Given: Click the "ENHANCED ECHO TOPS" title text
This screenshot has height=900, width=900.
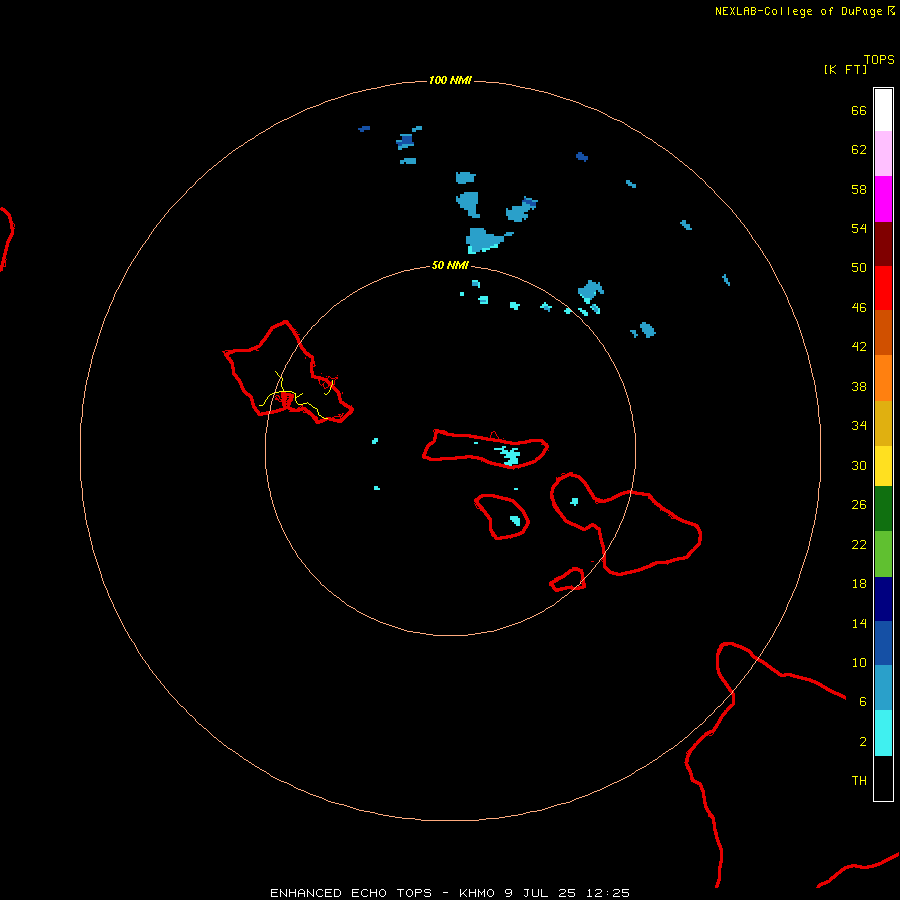Looking at the screenshot, I should (351, 893).
